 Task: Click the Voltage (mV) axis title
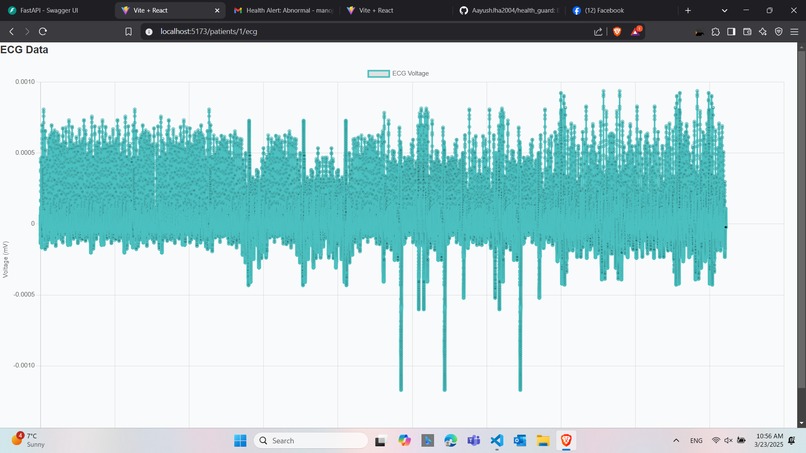[x=6, y=260]
